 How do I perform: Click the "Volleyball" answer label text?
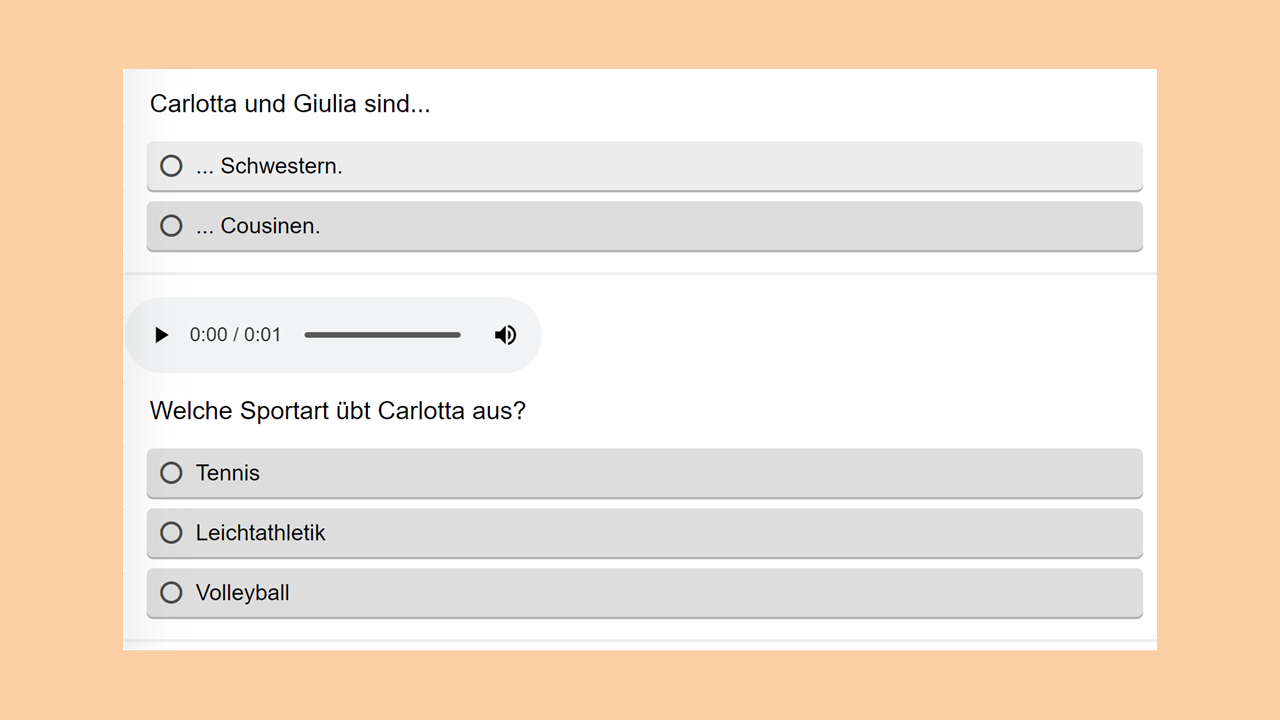click(x=243, y=593)
